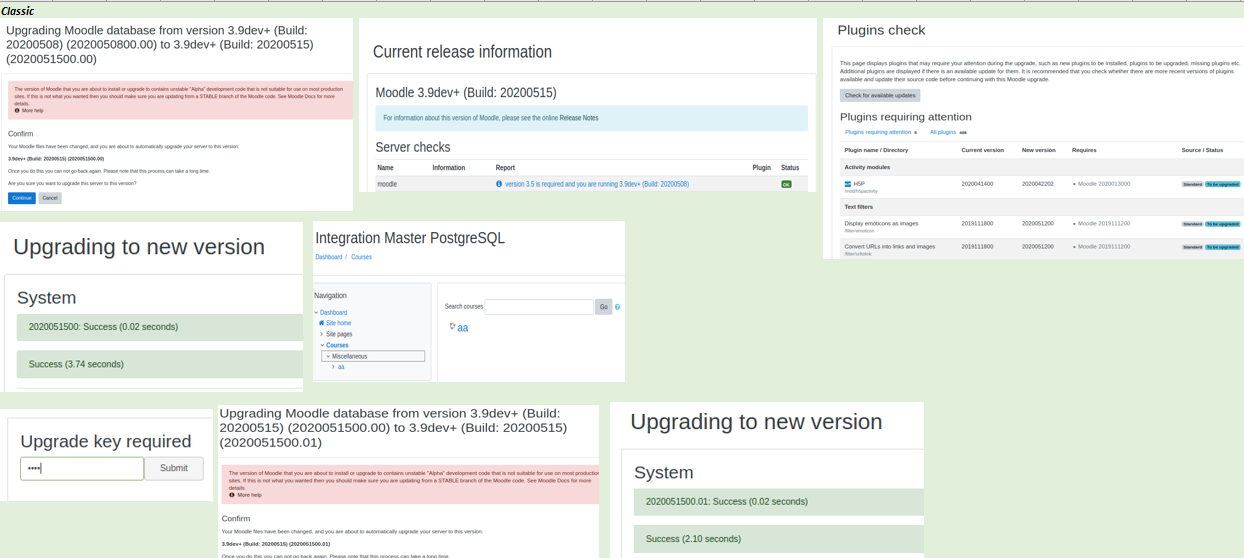The image size is (1244, 558).
Task: Click the Current release information heading
Action: pyautogui.click(x=462, y=52)
